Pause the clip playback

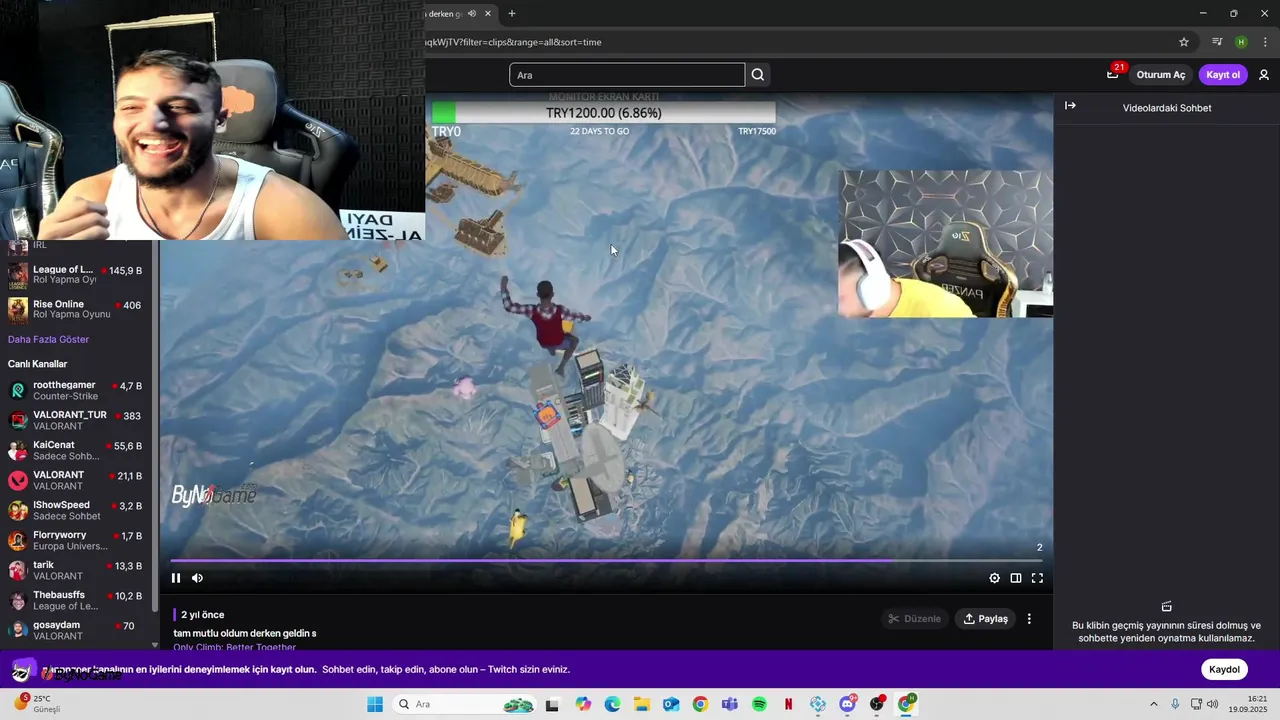pos(176,578)
